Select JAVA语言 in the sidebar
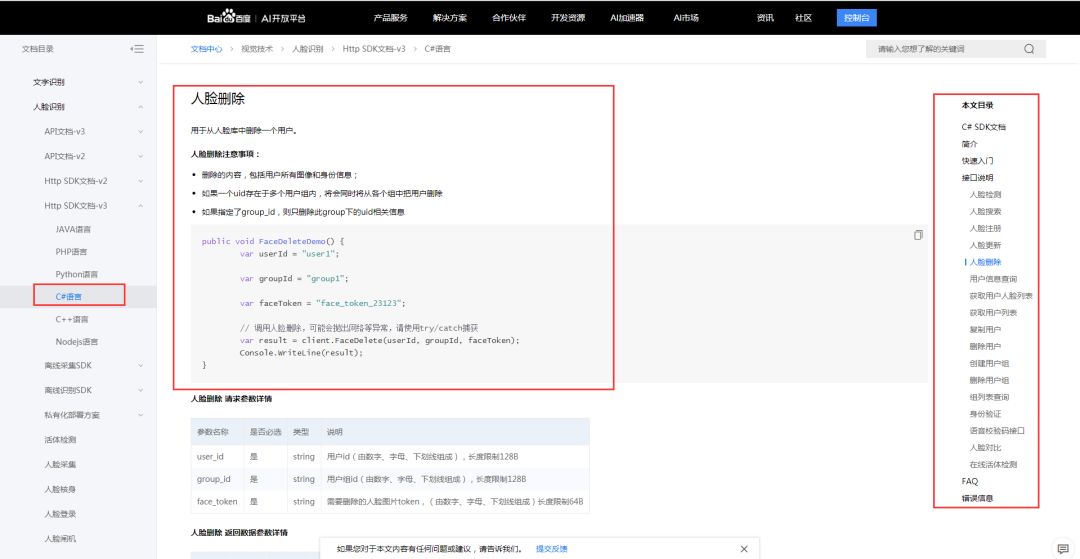Image resolution: width=1080 pixels, height=559 pixels. (x=73, y=229)
